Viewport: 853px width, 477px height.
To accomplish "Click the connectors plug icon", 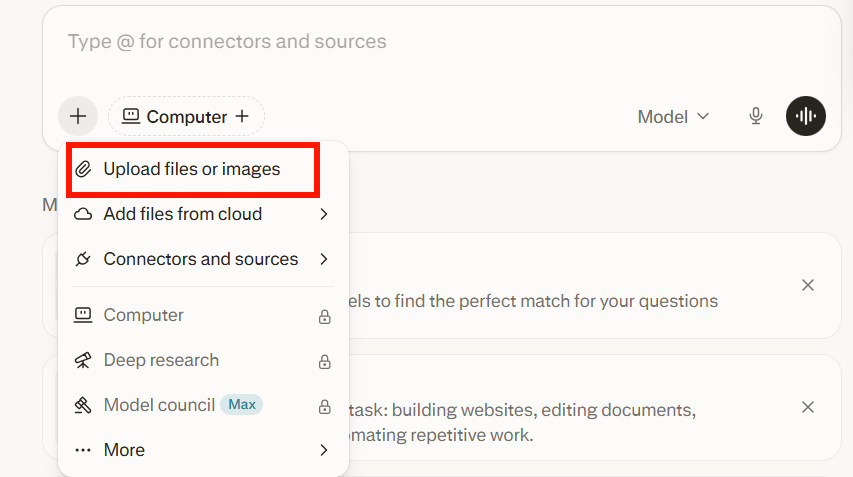I will point(84,259).
